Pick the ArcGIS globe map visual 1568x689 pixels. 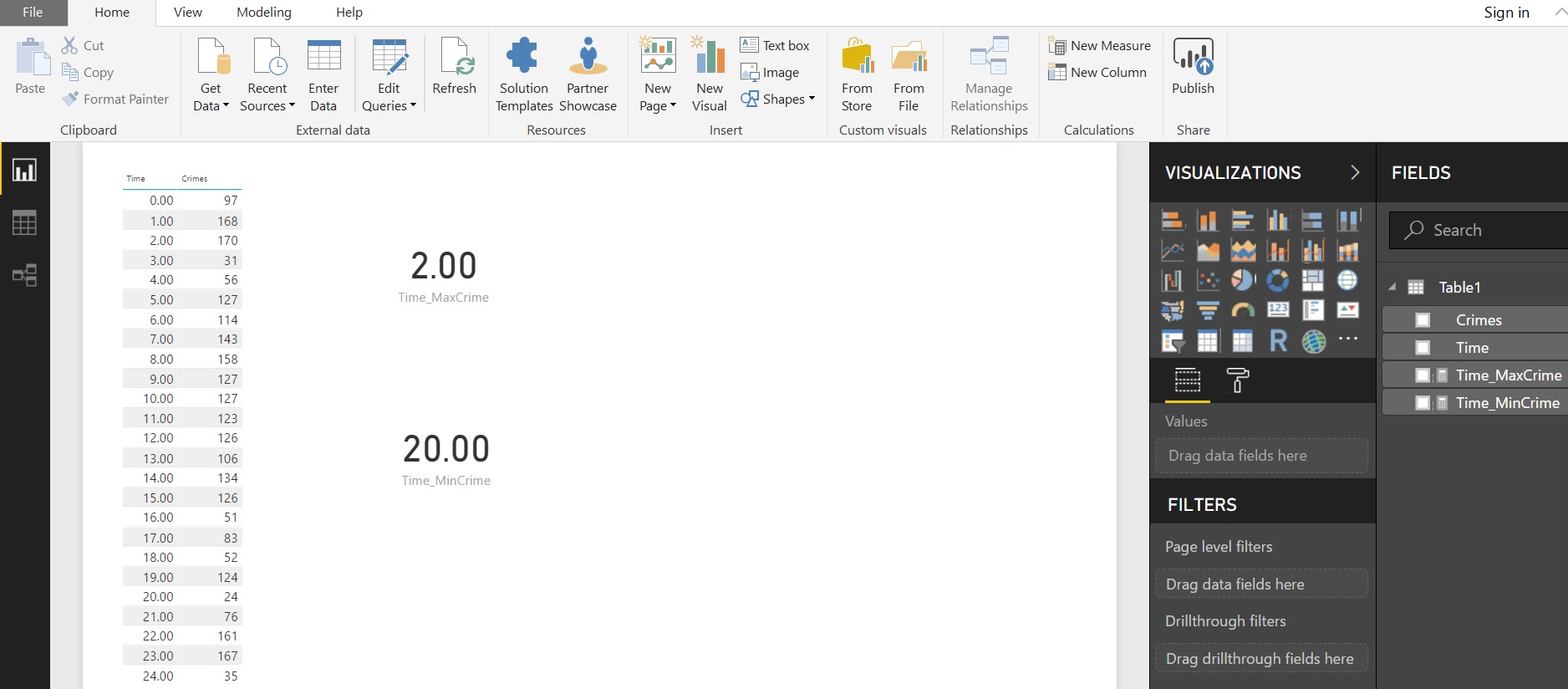(x=1313, y=341)
